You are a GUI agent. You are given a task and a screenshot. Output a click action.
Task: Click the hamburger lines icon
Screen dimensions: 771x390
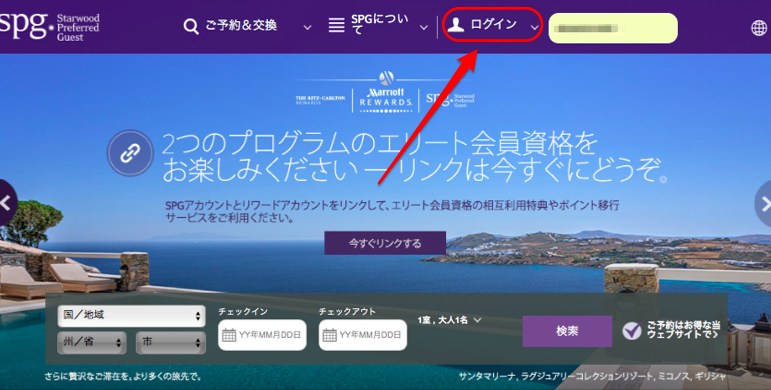point(336,26)
